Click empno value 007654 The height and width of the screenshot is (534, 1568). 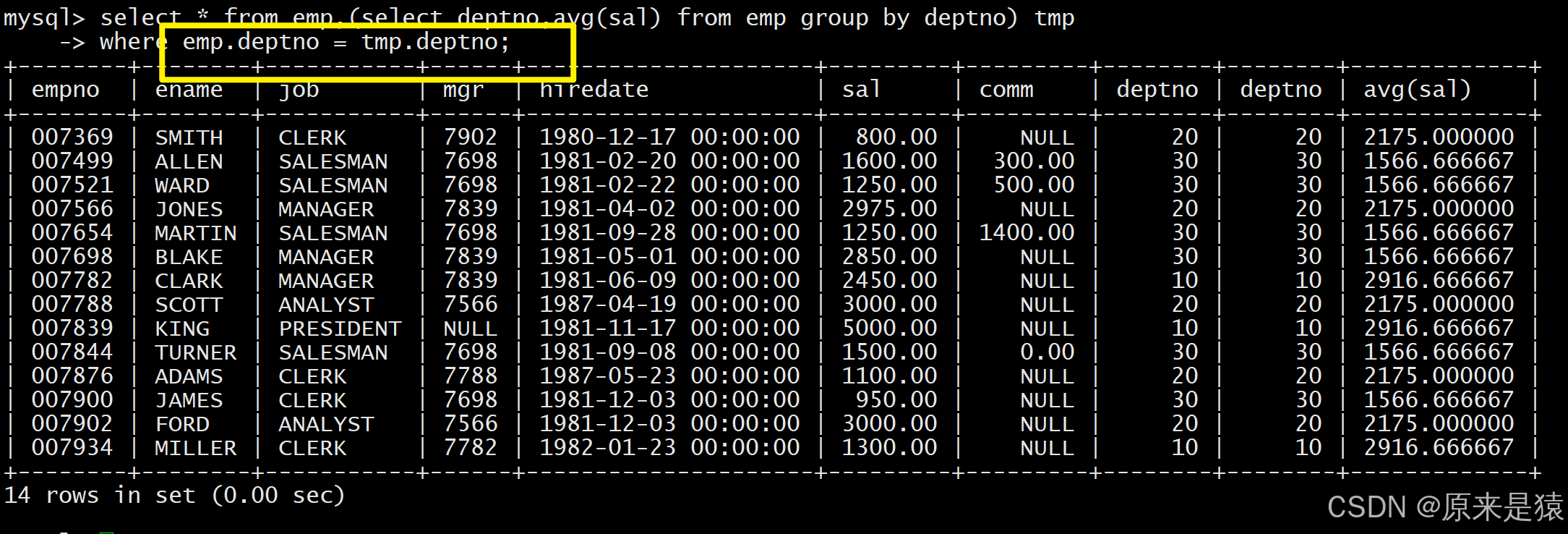[x=72, y=233]
